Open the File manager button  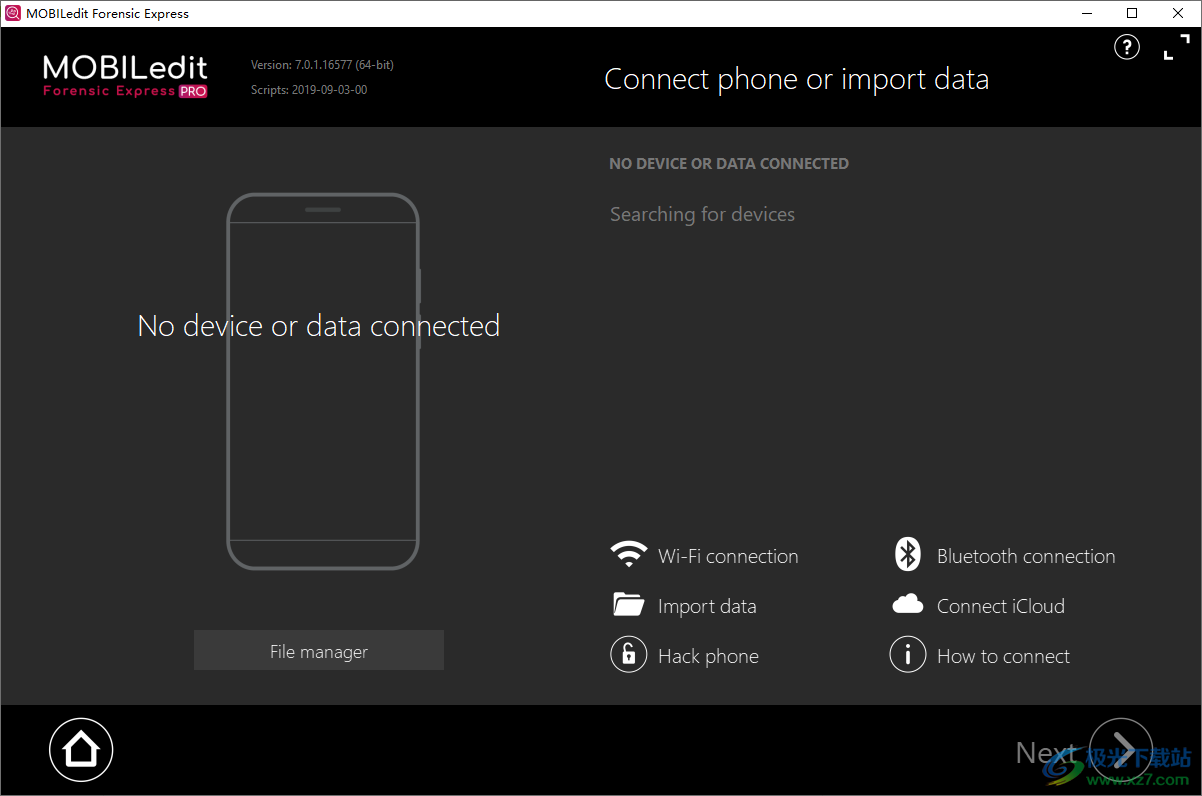click(319, 651)
